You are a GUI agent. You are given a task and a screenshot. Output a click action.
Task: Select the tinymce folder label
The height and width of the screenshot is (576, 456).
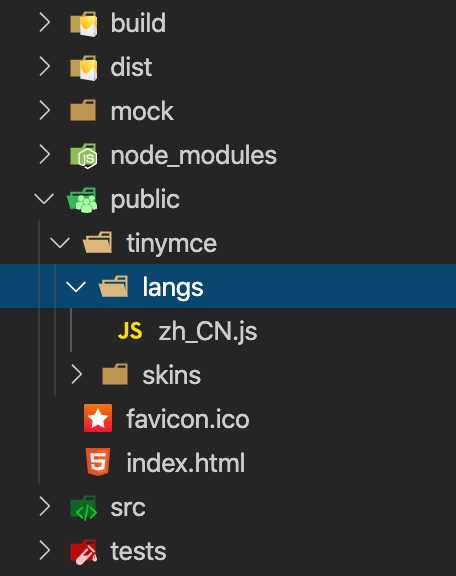click(172, 244)
